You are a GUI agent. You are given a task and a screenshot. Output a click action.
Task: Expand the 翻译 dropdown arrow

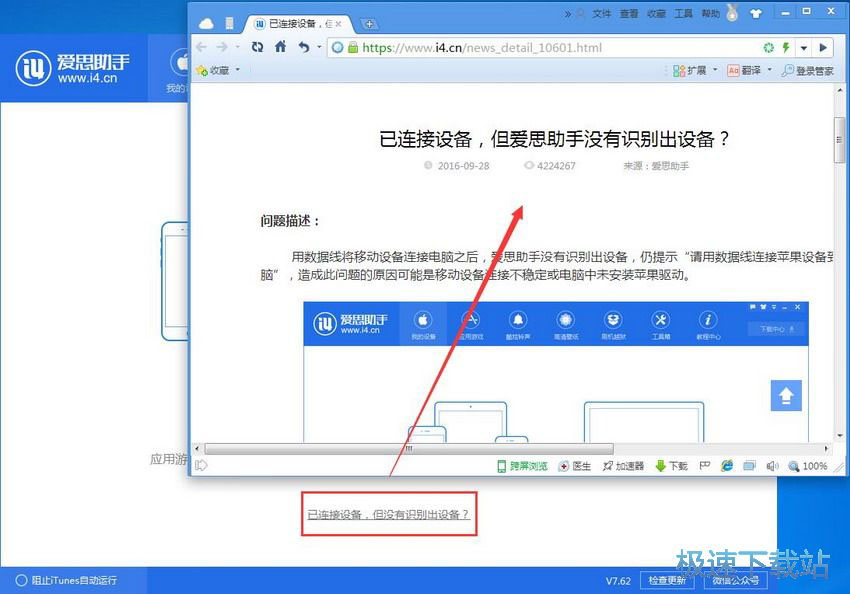(x=769, y=70)
